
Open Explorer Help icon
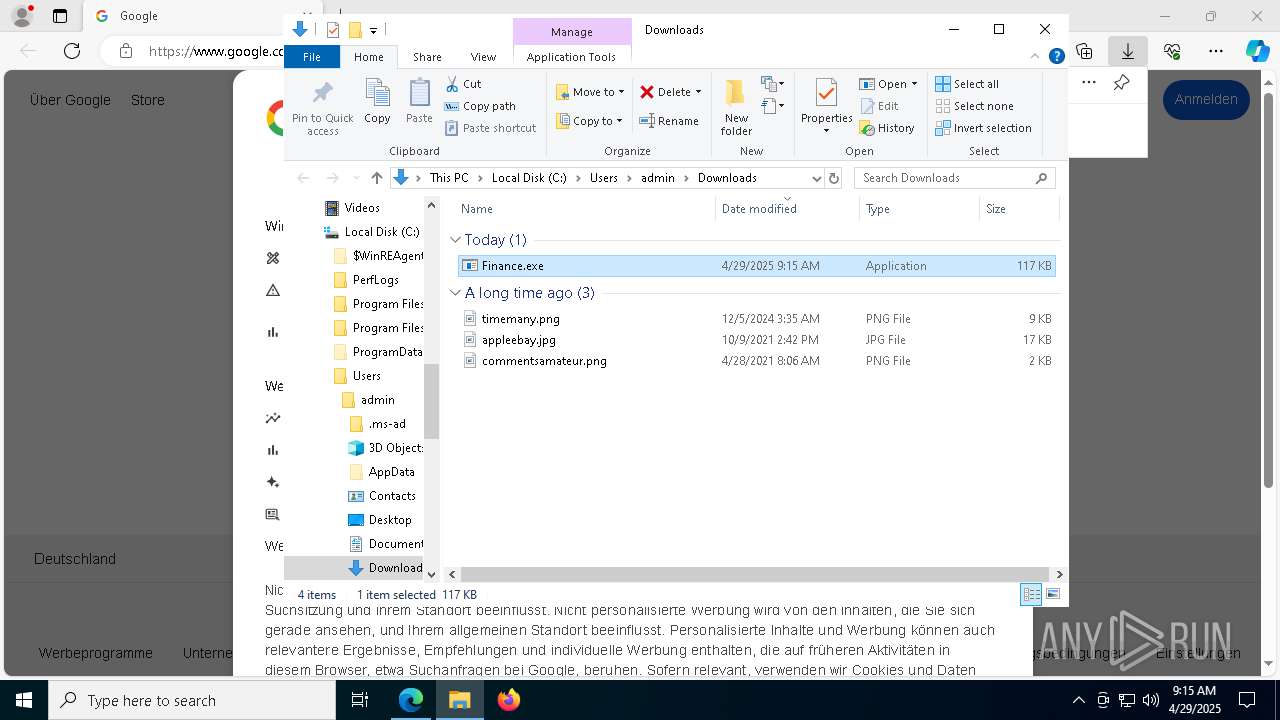coord(1056,57)
